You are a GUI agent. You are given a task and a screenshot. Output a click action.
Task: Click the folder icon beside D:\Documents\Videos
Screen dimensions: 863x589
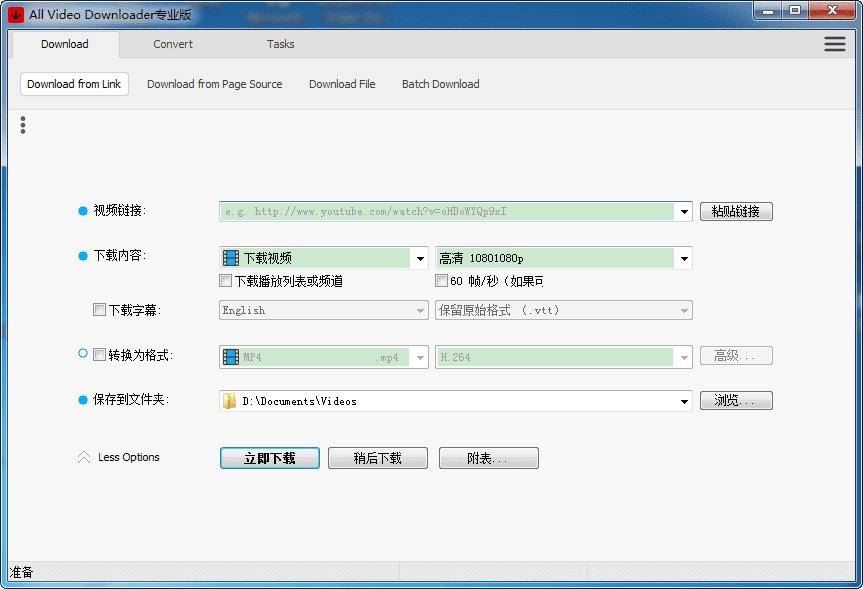[229, 401]
